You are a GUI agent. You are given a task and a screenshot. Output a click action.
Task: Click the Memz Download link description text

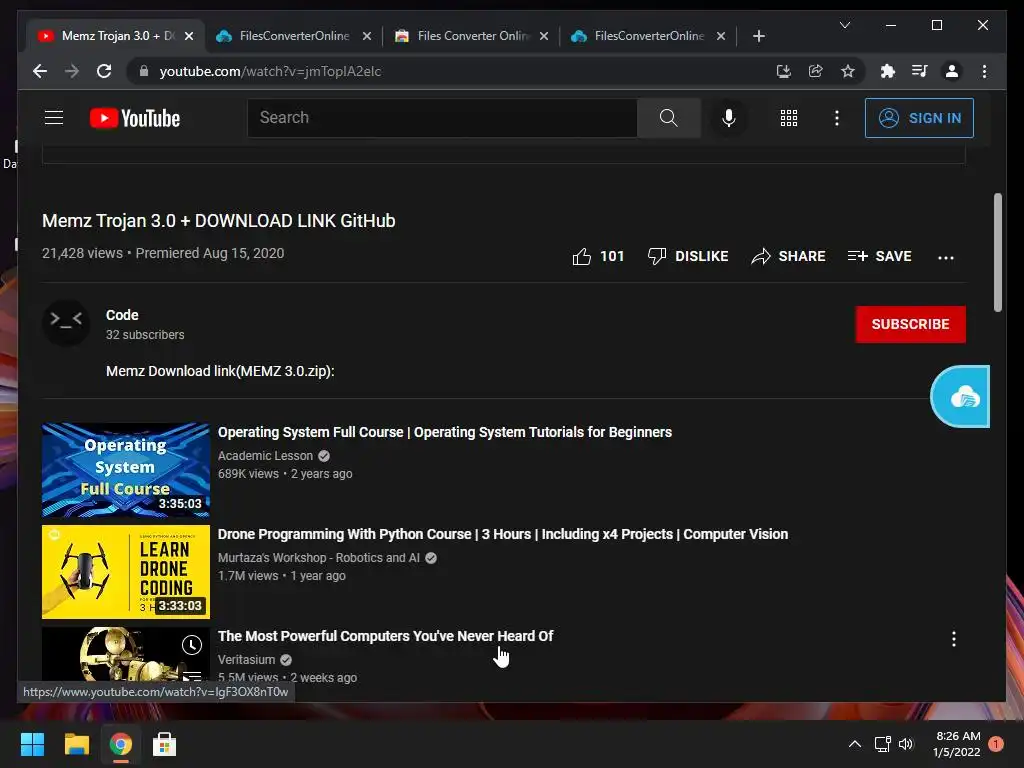(x=220, y=371)
